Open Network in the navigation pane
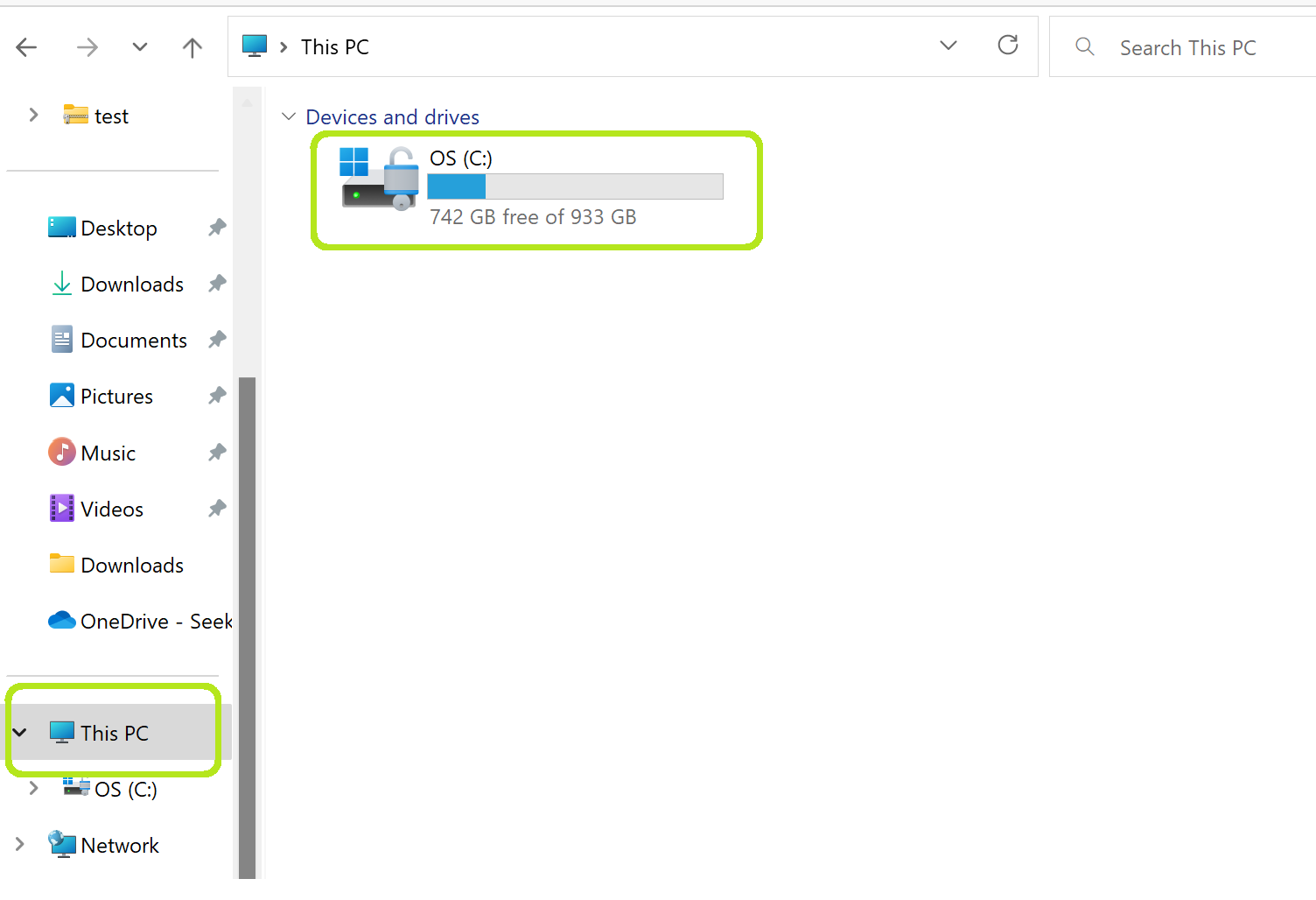 click(x=120, y=846)
